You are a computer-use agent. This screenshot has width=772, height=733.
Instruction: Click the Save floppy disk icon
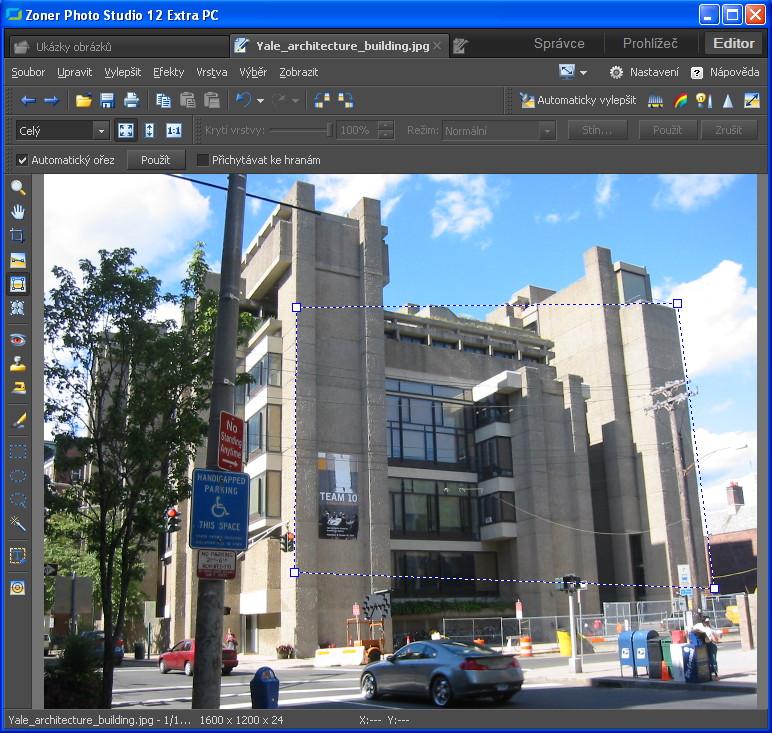(x=107, y=100)
